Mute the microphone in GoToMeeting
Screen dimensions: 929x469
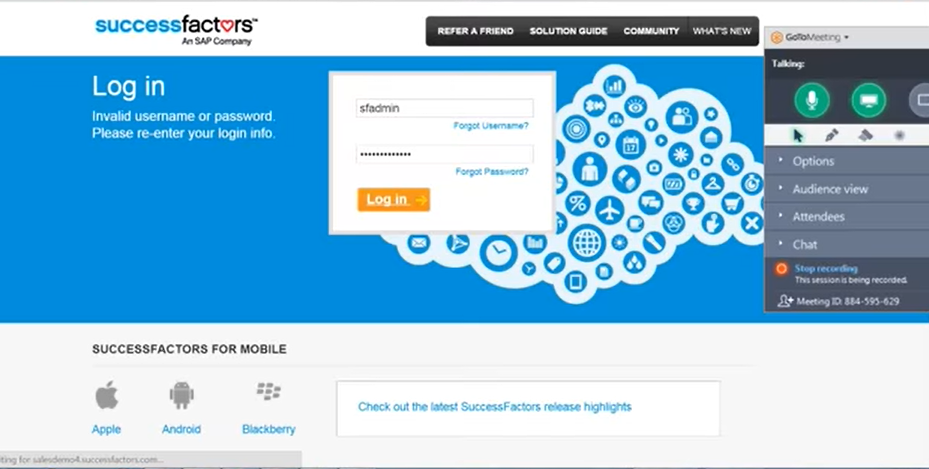812,100
